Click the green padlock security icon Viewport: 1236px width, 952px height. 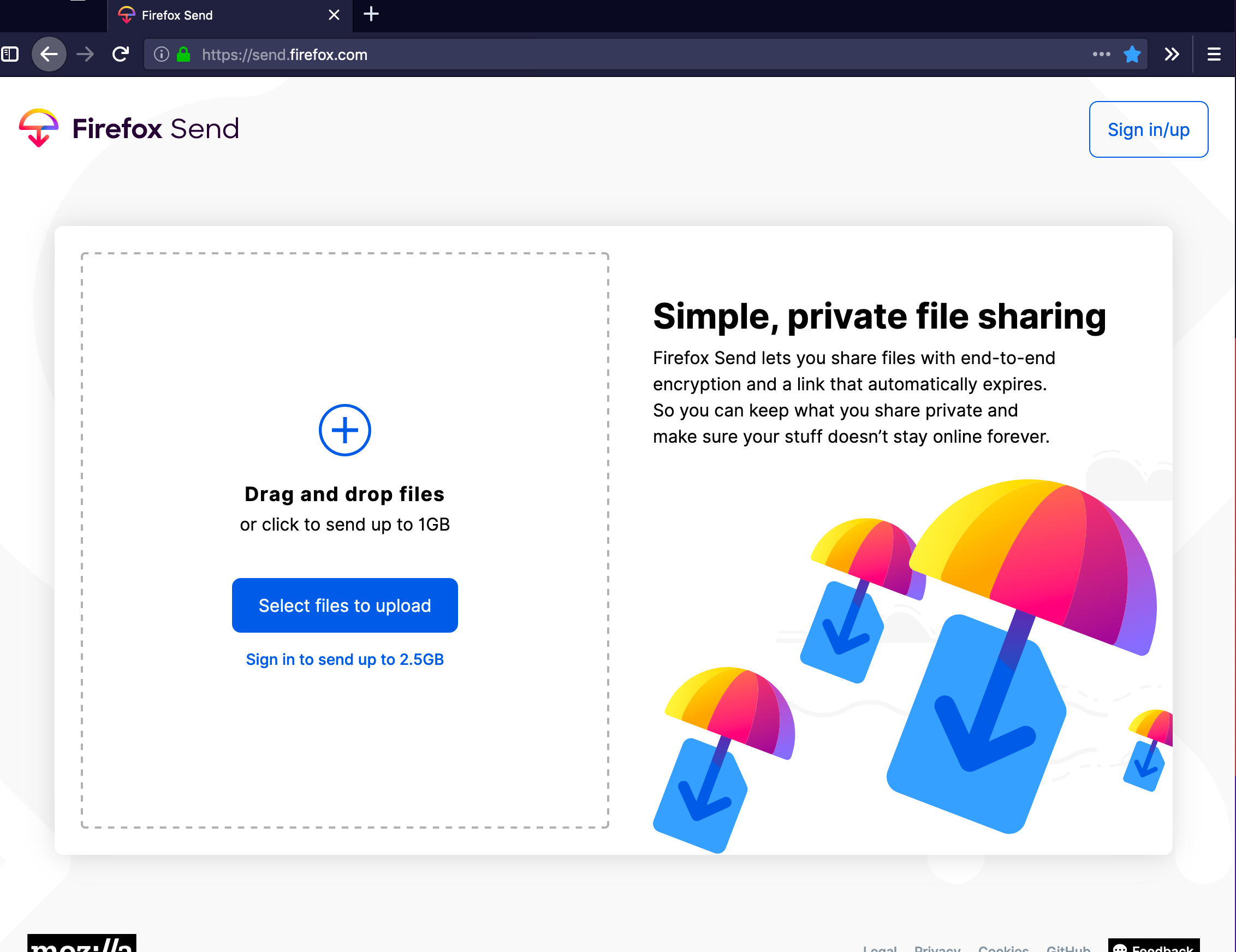[183, 55]
